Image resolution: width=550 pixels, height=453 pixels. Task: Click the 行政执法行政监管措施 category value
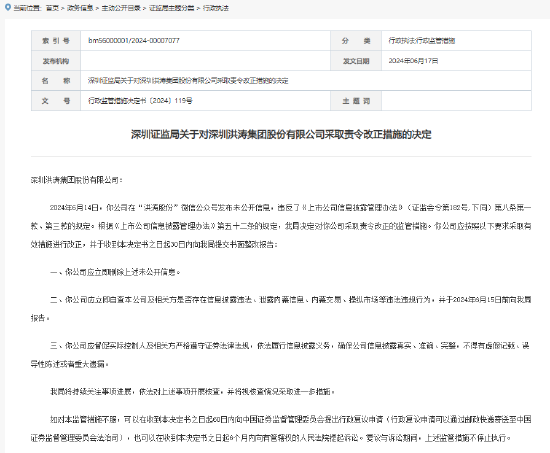coord(422,41)
